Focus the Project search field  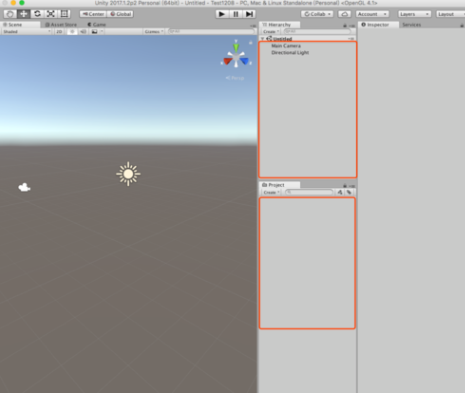click(x=309, y=192)
